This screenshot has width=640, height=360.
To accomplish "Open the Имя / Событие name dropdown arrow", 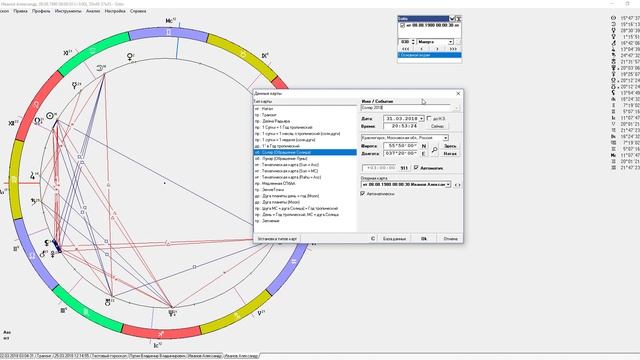I will coord(456,108).
